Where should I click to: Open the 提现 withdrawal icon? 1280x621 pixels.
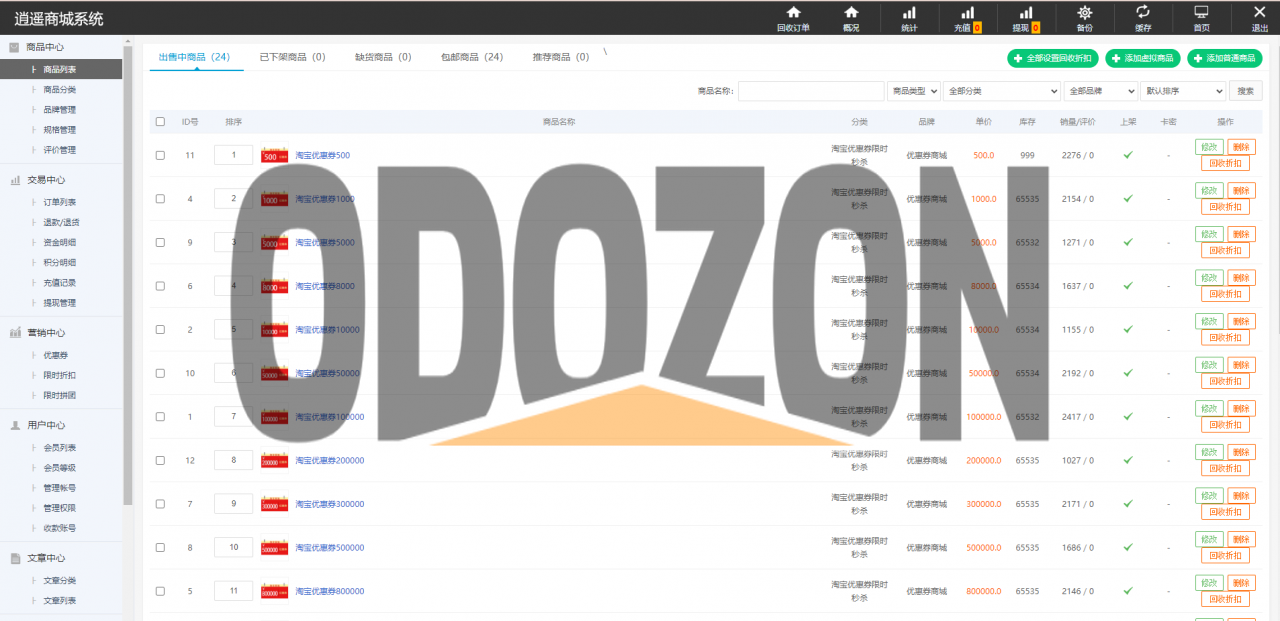coord(1025,18)
